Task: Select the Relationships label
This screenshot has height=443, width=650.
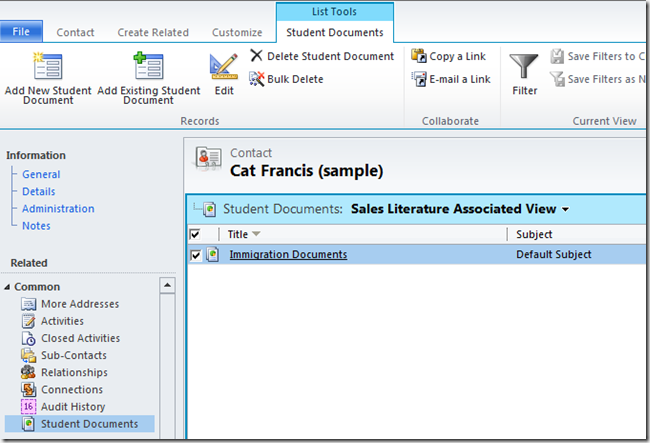Action: (x=74, y=373)
